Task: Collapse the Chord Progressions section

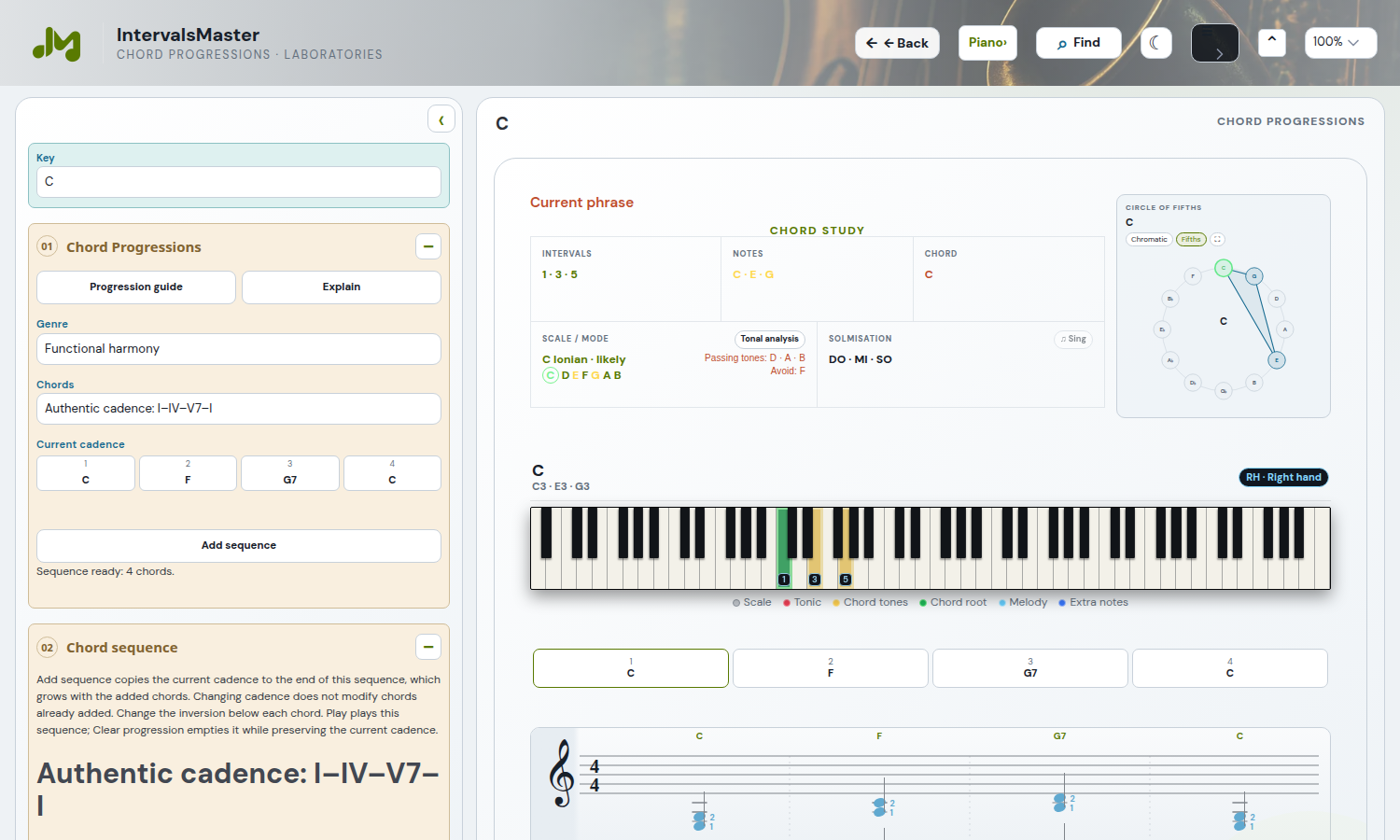Action: tap(427, 246)
